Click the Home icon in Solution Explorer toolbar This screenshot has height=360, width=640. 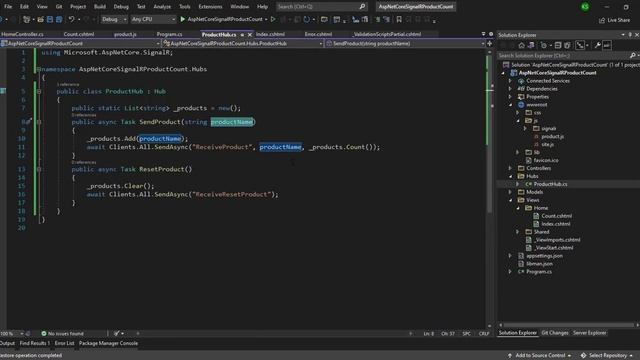(521, 45)
